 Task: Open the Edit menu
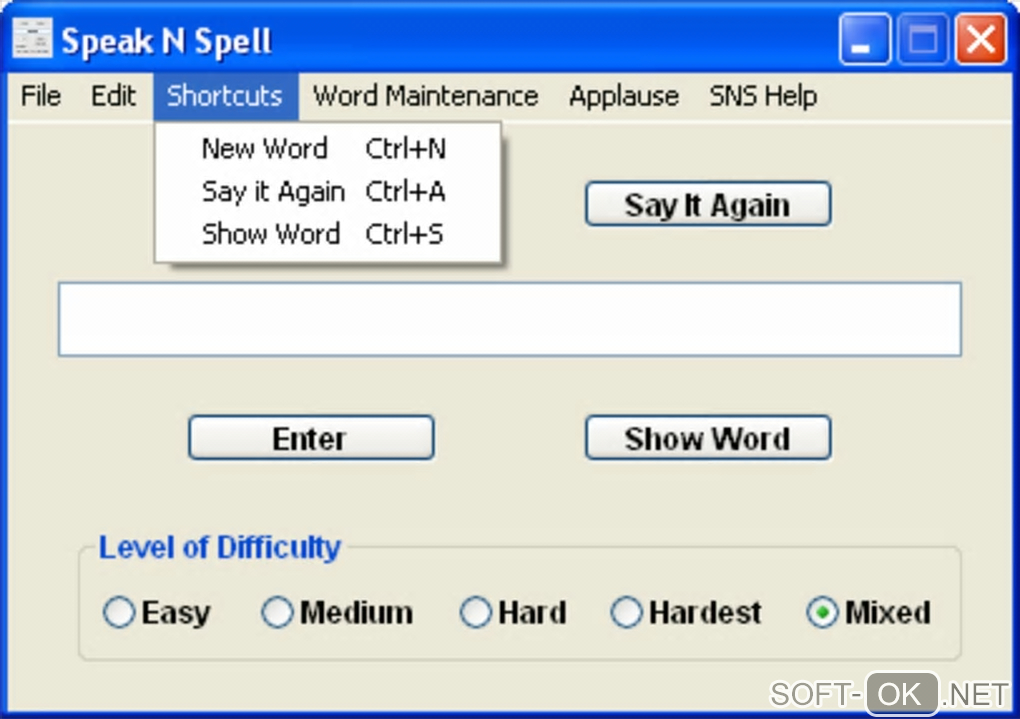click(x=113, y=96)
